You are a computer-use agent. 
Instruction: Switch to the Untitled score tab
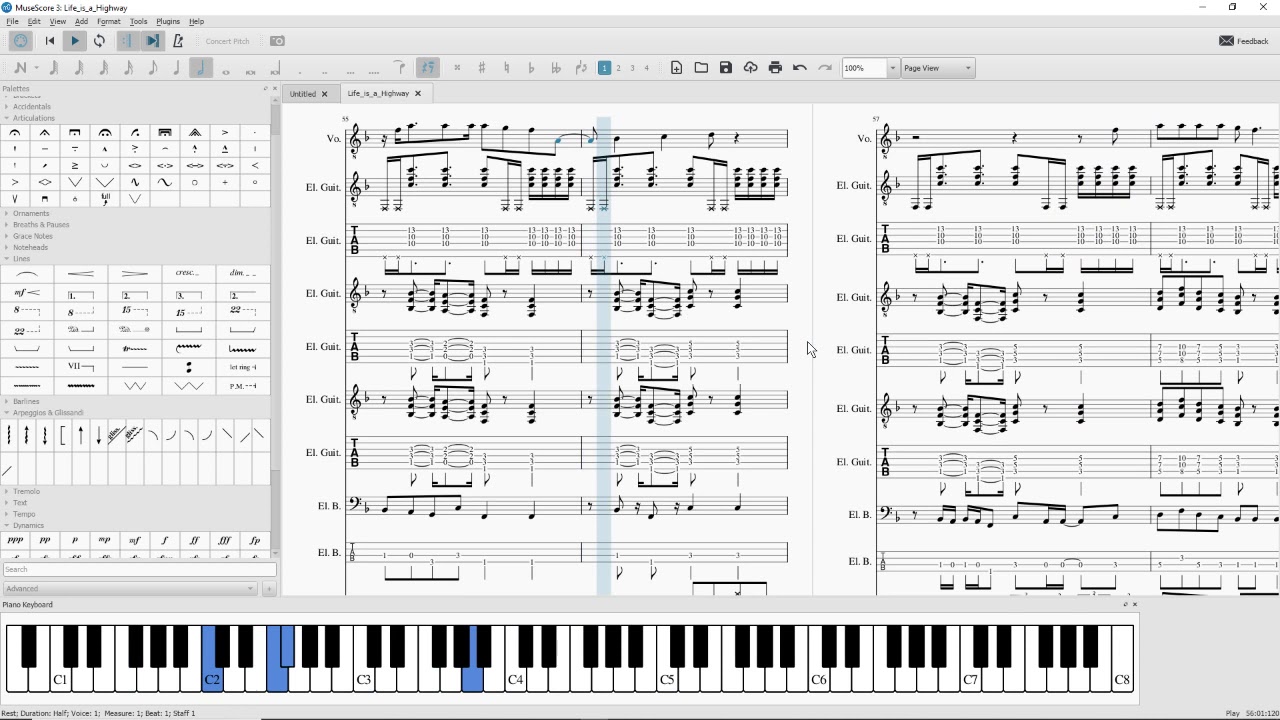302,94
